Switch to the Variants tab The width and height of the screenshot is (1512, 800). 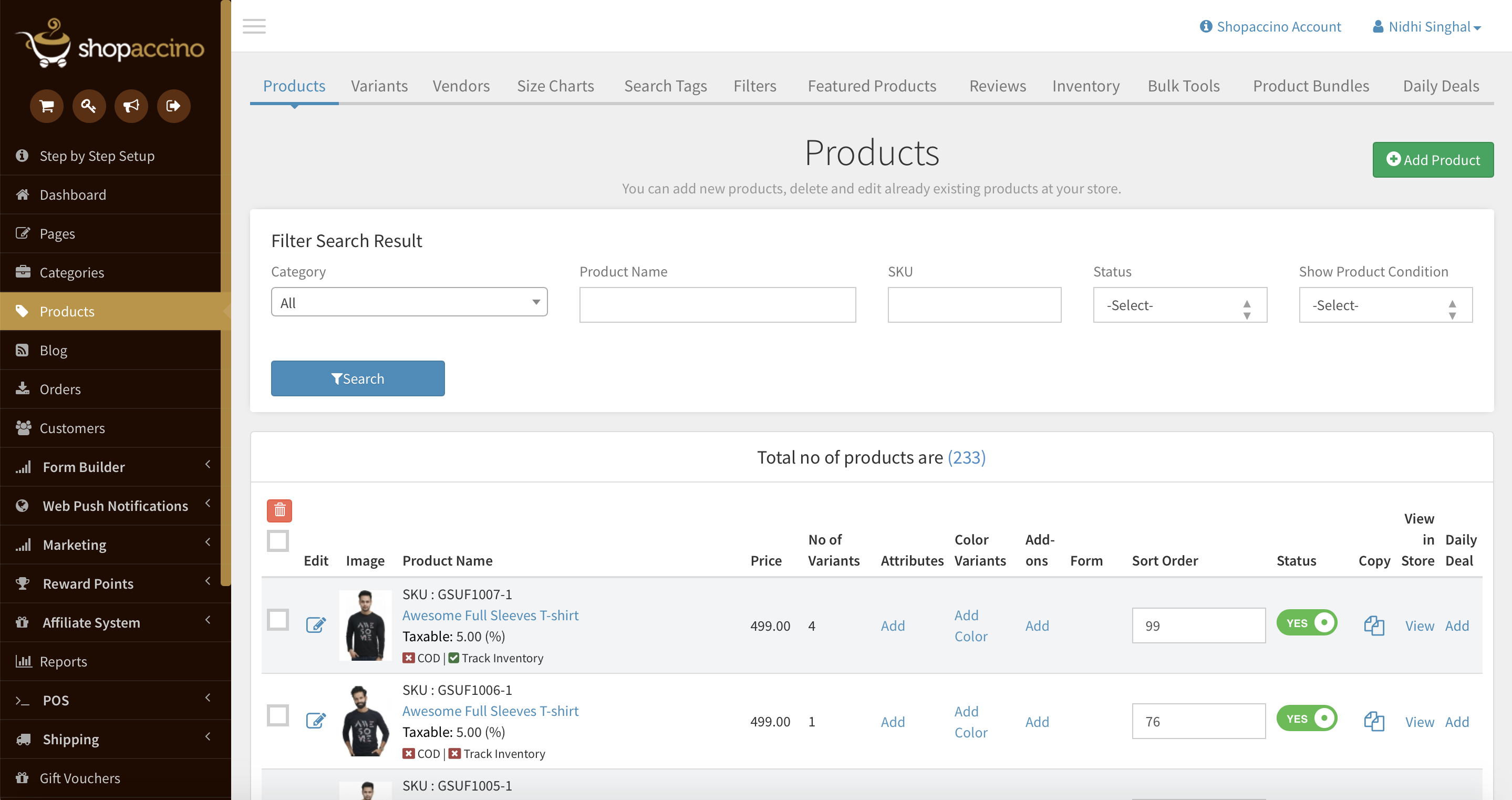tap(379, 86)
